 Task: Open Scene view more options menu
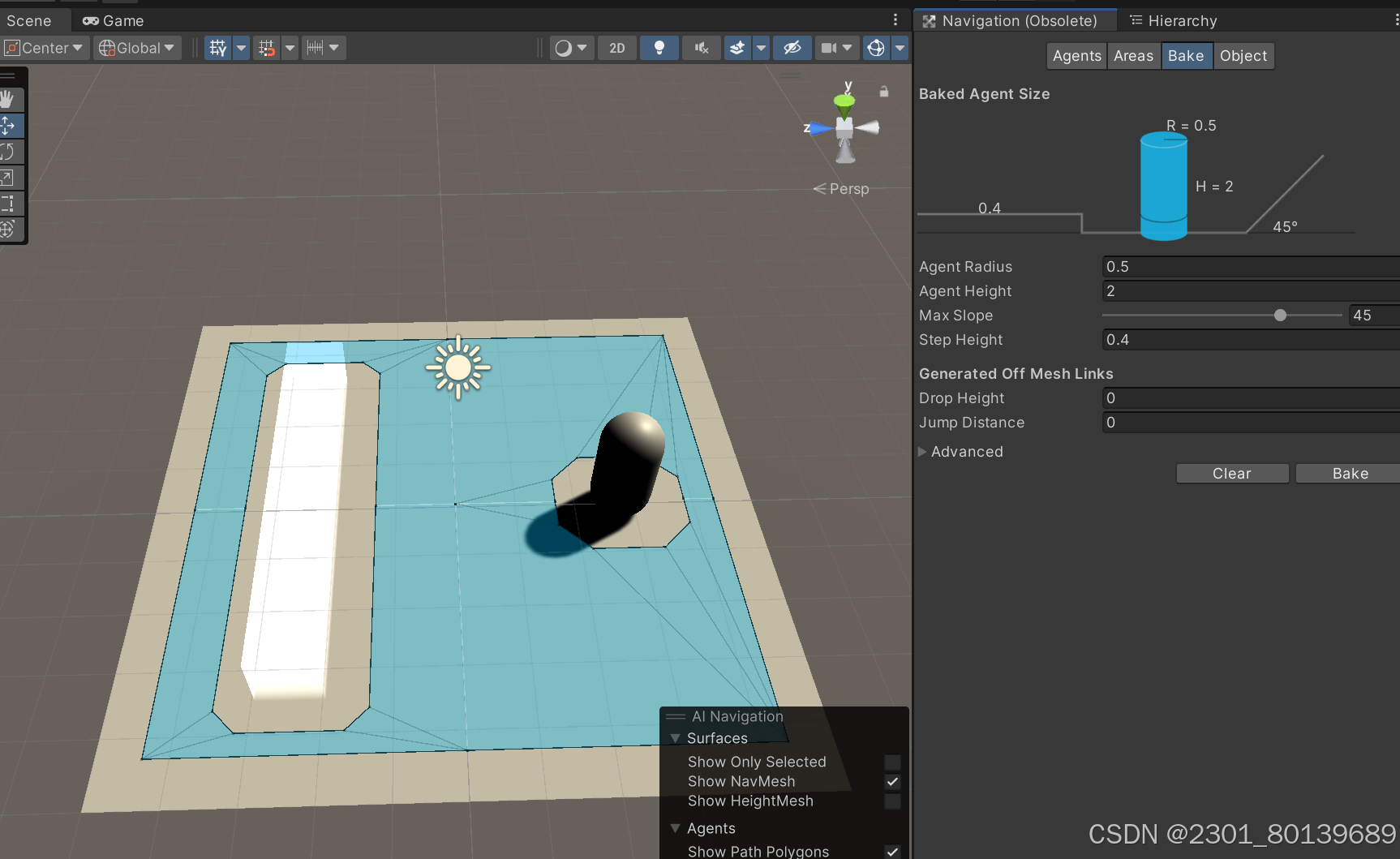[895, 19]
